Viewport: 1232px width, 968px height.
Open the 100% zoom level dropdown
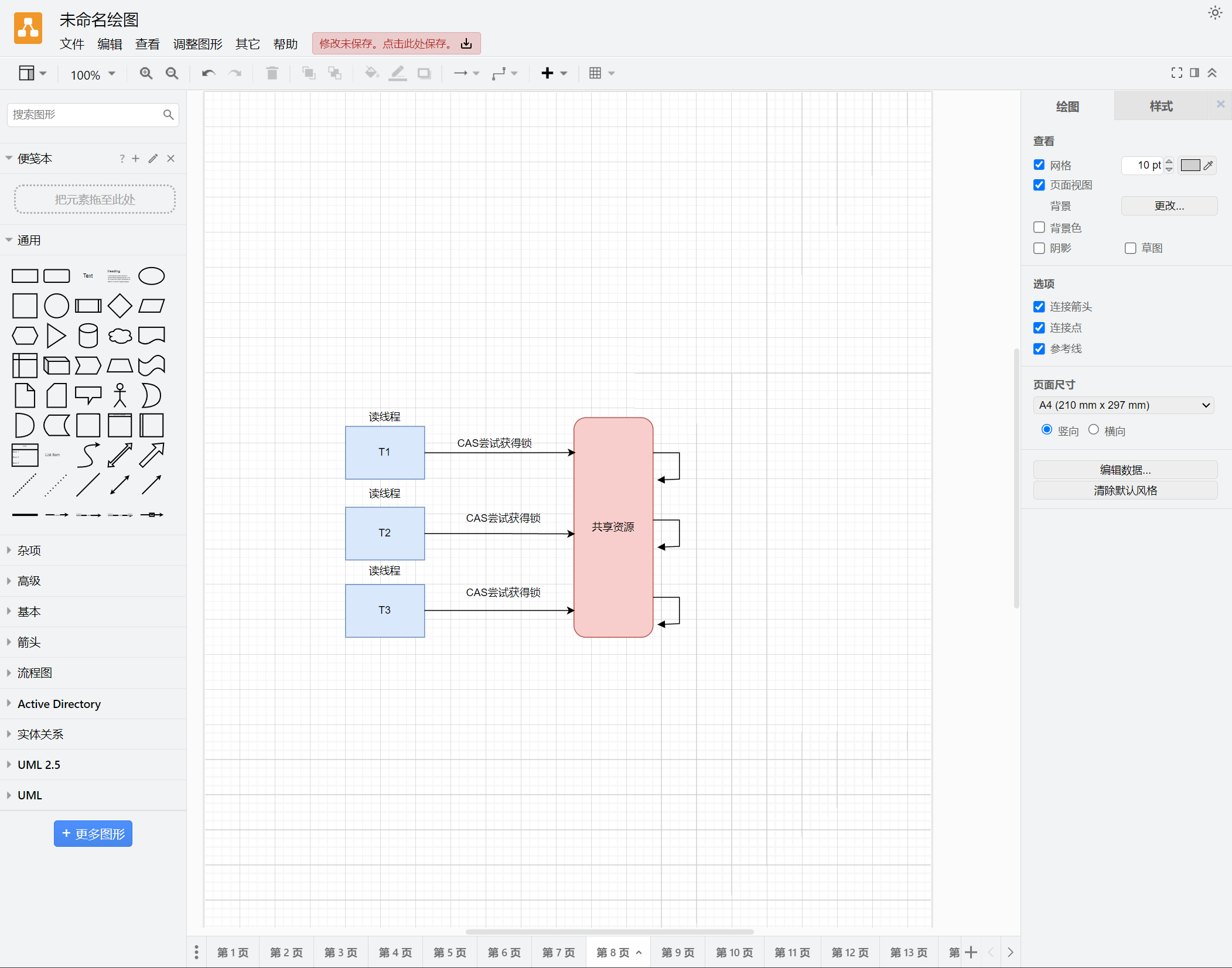tap(93, 74)
